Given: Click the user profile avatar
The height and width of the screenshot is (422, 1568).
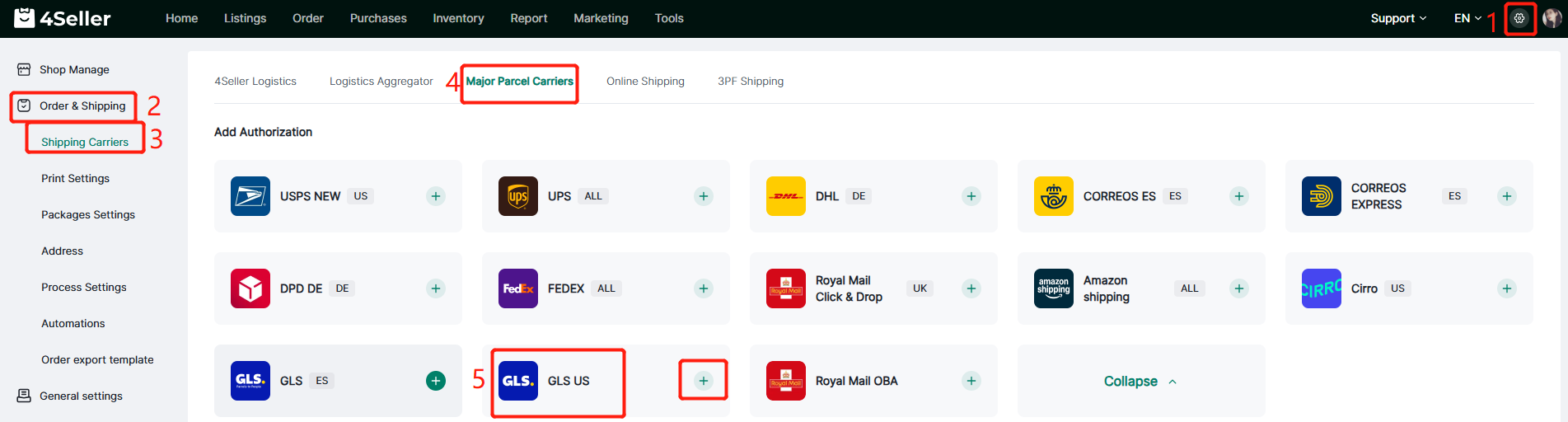Looking at the screenshot, I should point(1552,18).
